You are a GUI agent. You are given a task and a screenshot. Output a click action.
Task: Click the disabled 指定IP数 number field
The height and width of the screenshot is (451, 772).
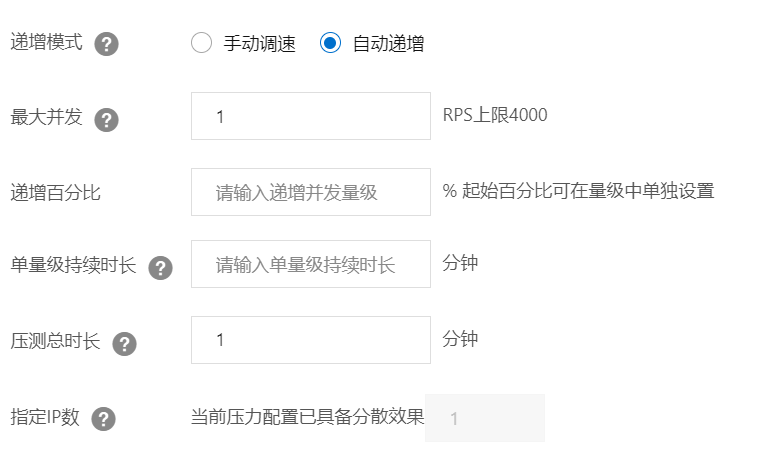pos(484,418)
